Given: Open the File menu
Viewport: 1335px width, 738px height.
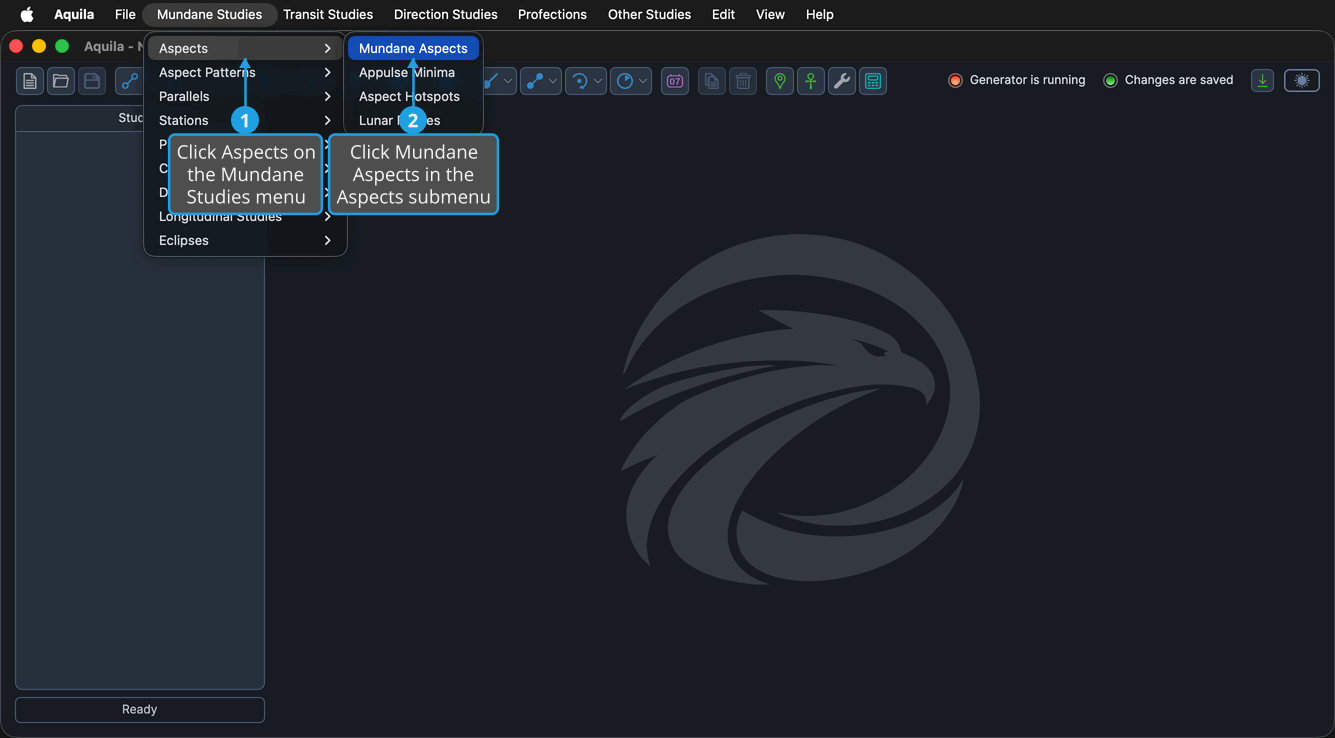Looking at the screenshot, I should (125, 14).
